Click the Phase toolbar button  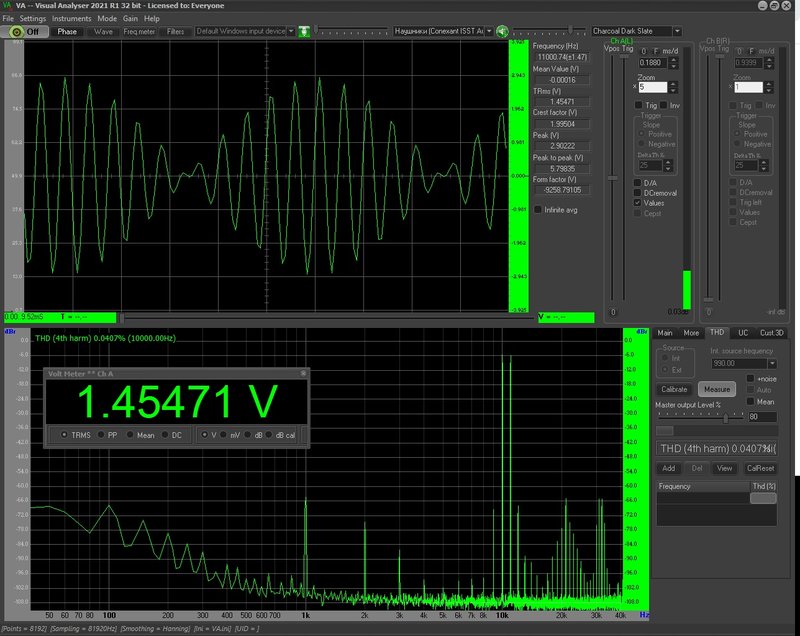(67, 32)
